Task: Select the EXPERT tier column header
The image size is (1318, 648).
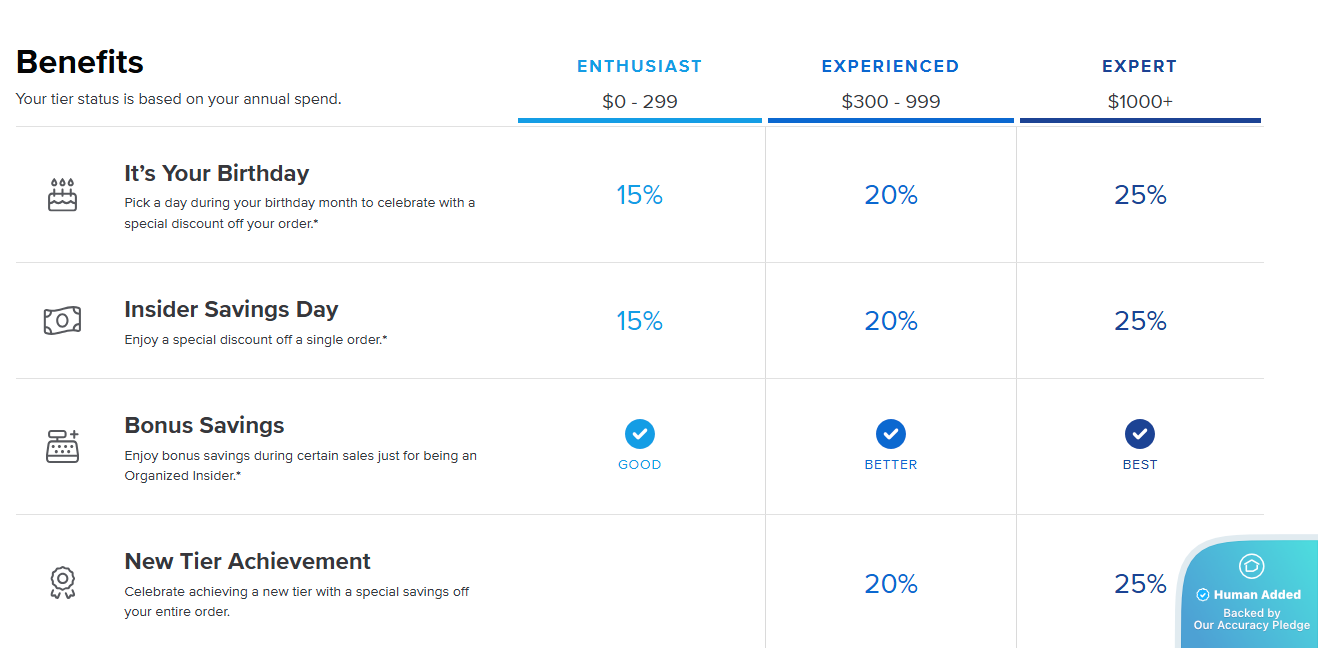Action: [1139, 67]
